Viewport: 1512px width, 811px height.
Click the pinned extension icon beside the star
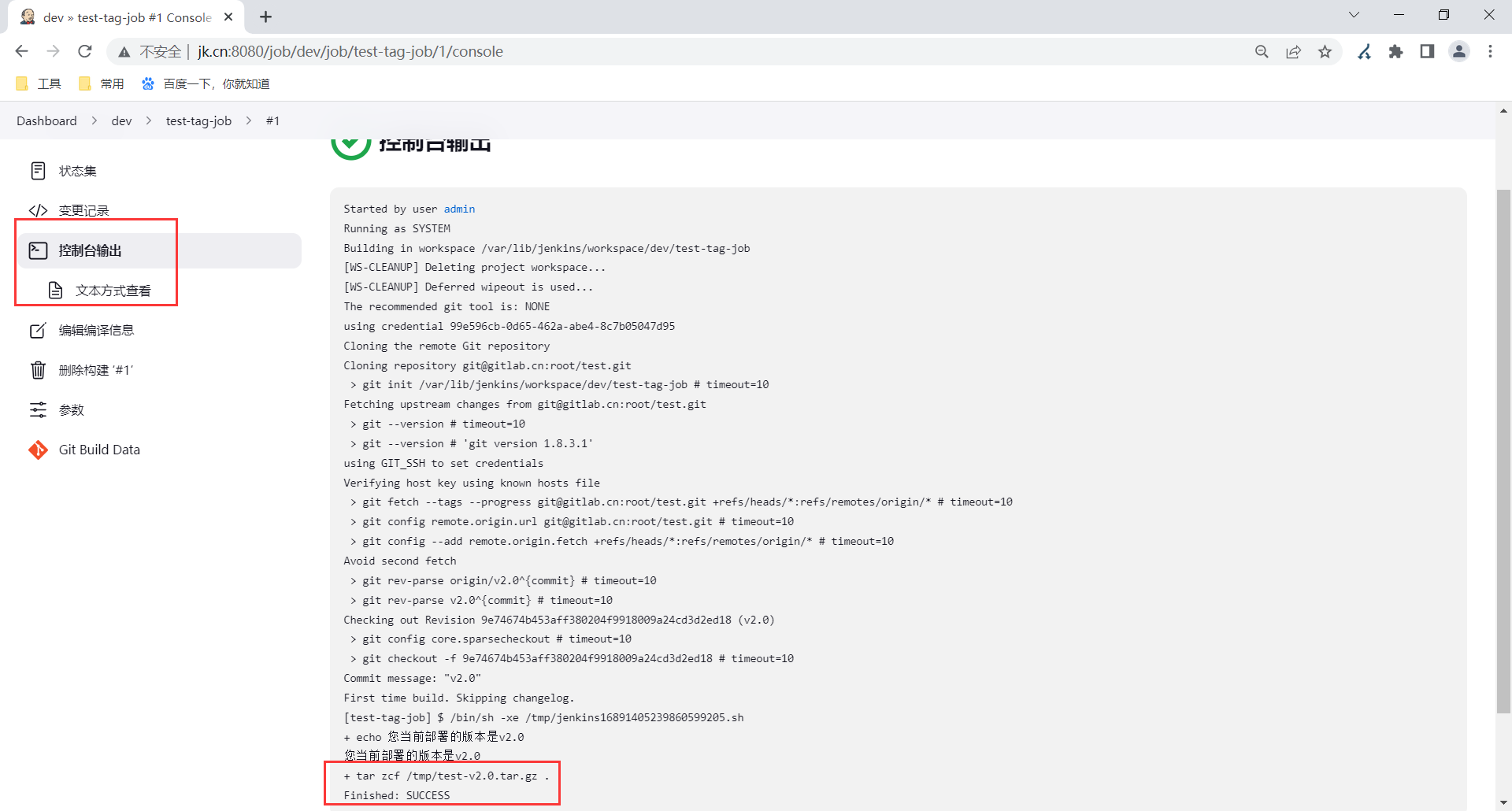click(1365, 52)
